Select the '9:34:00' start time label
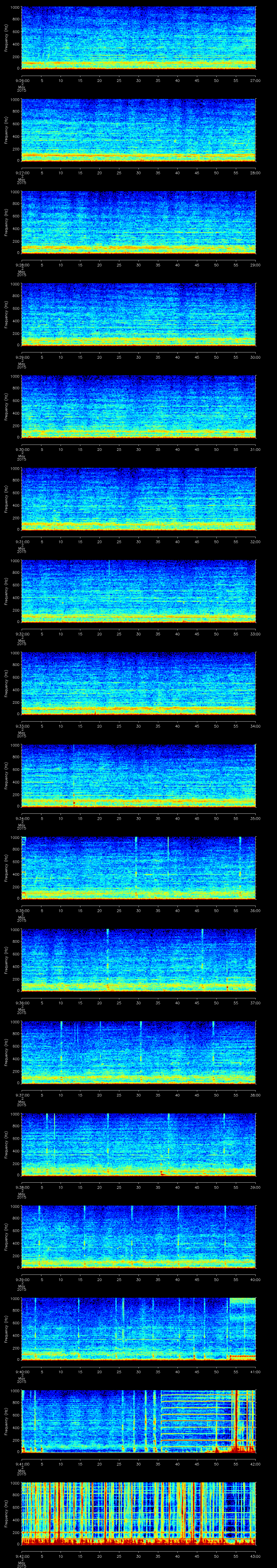 [x=22, y=819]
